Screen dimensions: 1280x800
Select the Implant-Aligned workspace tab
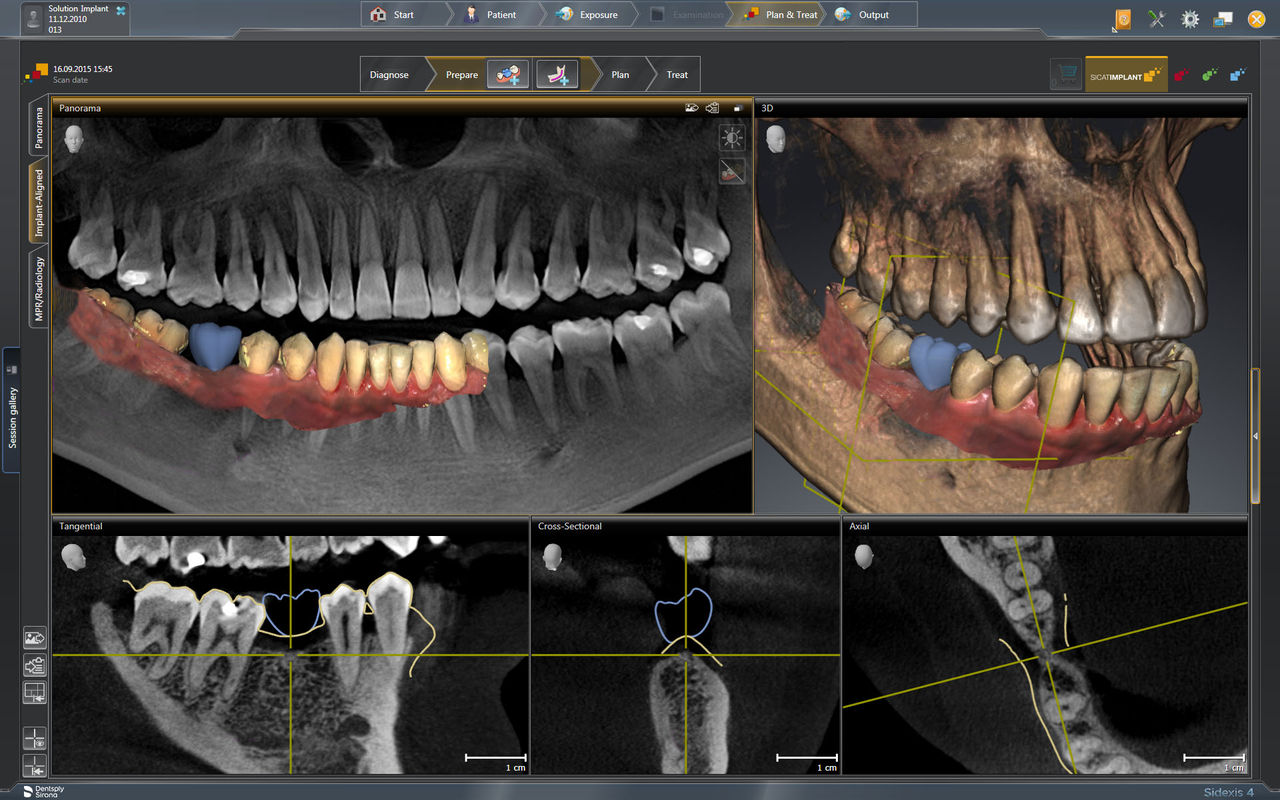point(39,203)
